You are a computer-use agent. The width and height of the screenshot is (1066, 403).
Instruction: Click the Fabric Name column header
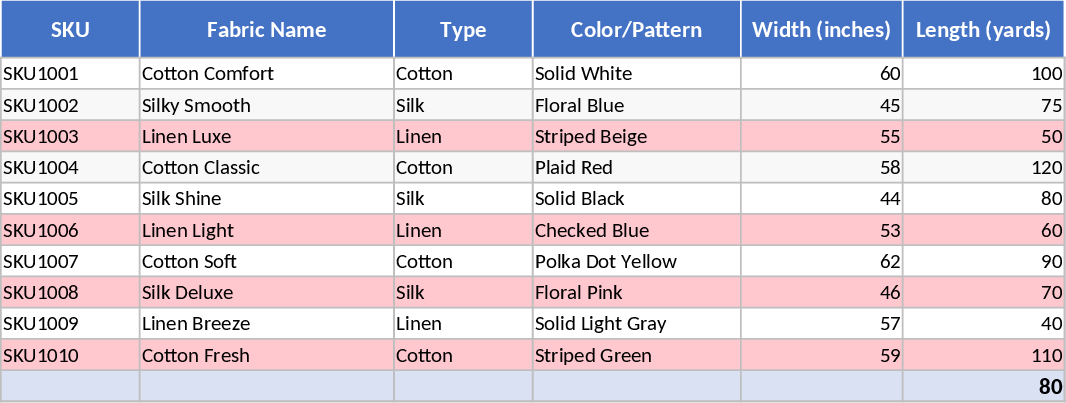[266, 30]
